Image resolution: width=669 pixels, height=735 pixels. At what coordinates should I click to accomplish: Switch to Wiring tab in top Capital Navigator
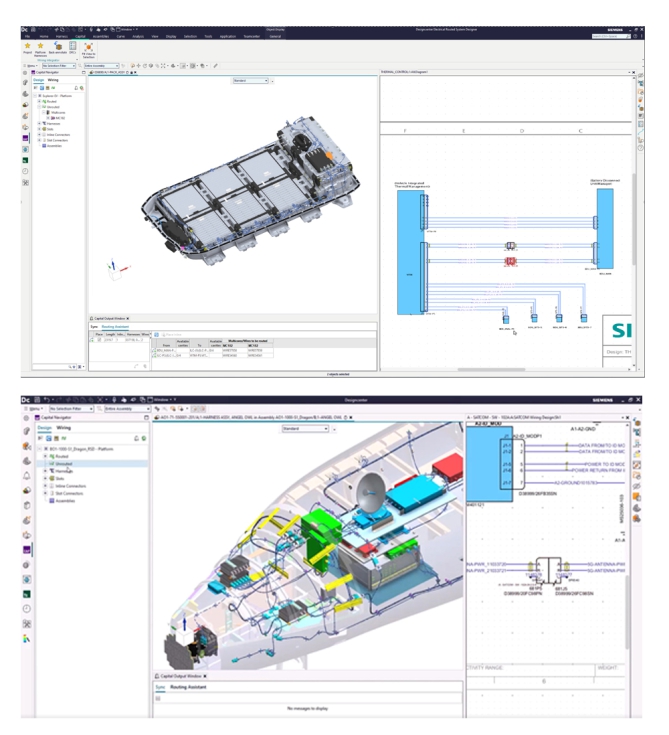[53, 80]
